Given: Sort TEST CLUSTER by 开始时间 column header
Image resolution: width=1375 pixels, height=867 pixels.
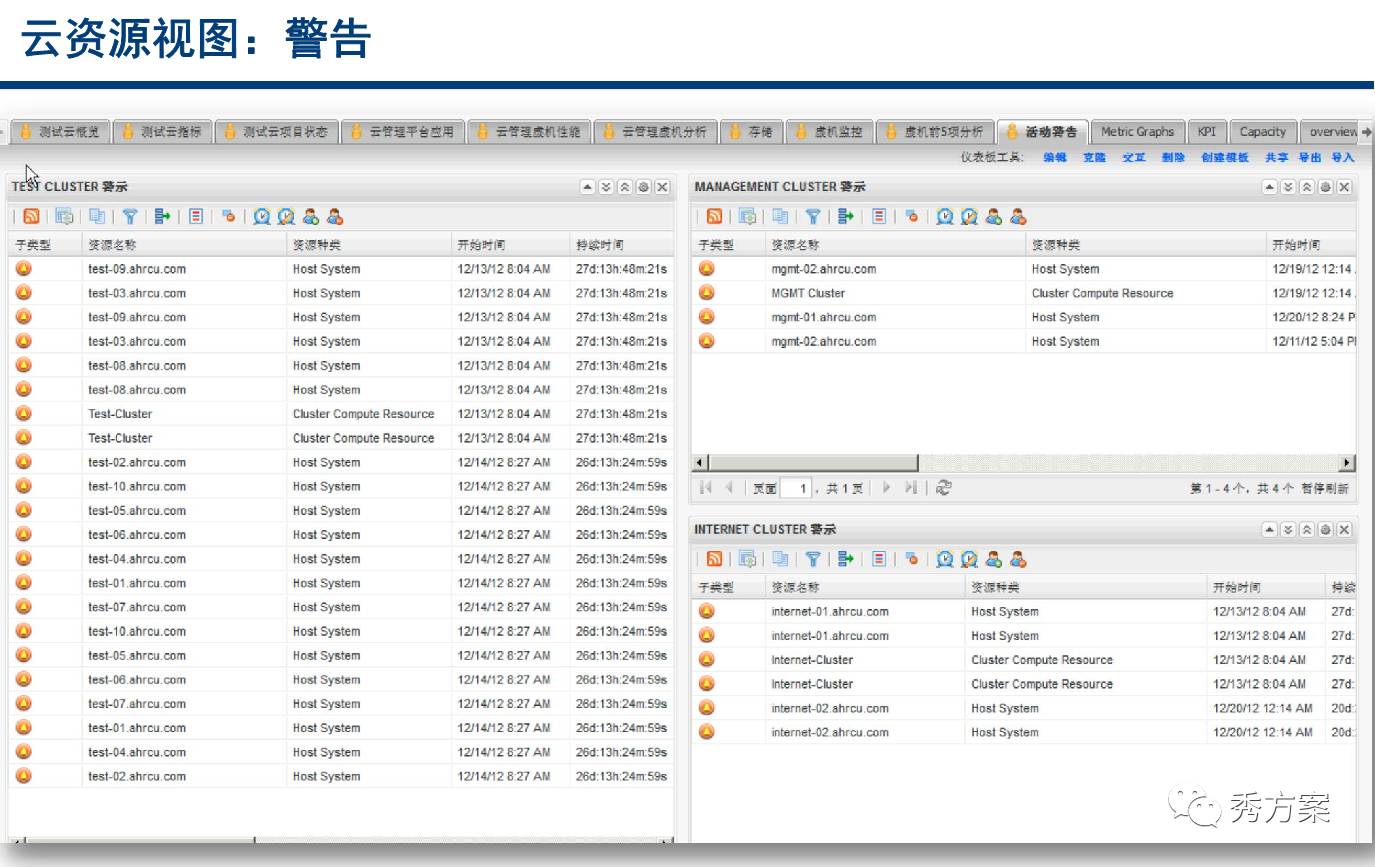Looking at the screenshot, I should 481,245.
